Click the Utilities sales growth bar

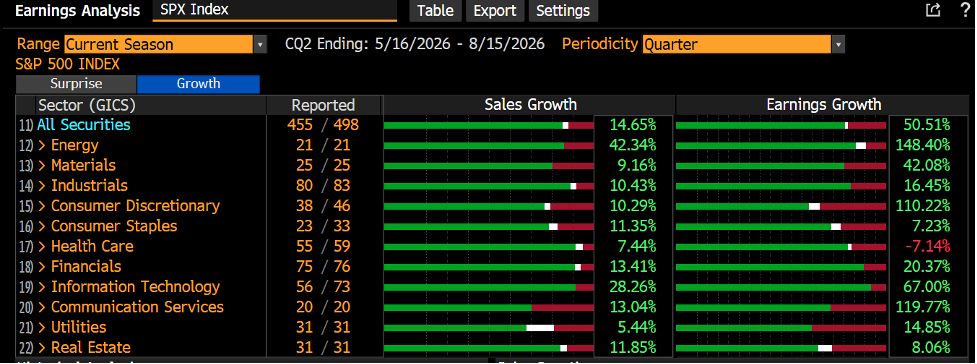(x=489, y=328)
